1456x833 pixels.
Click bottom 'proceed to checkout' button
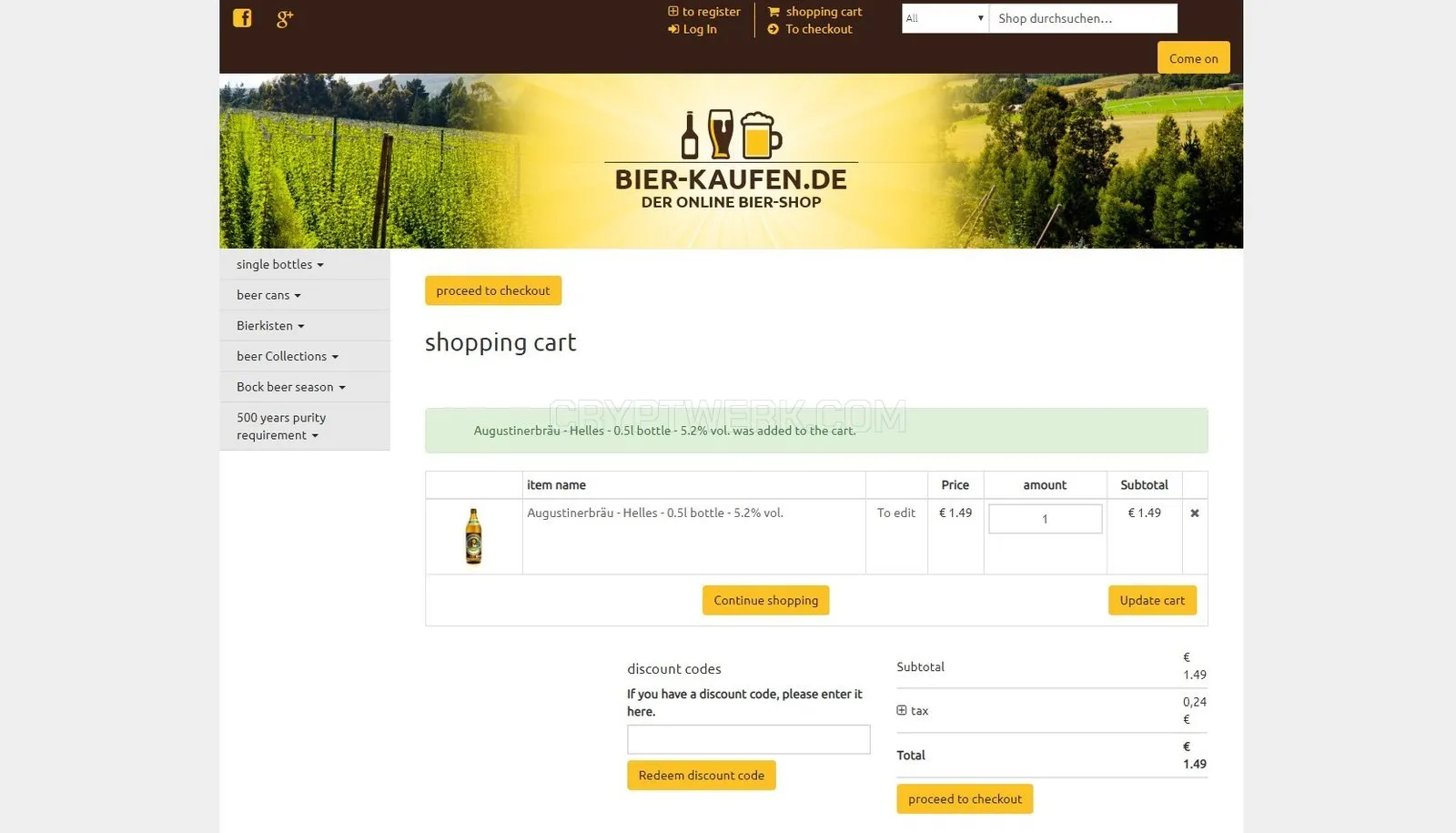tap(965, 798)
